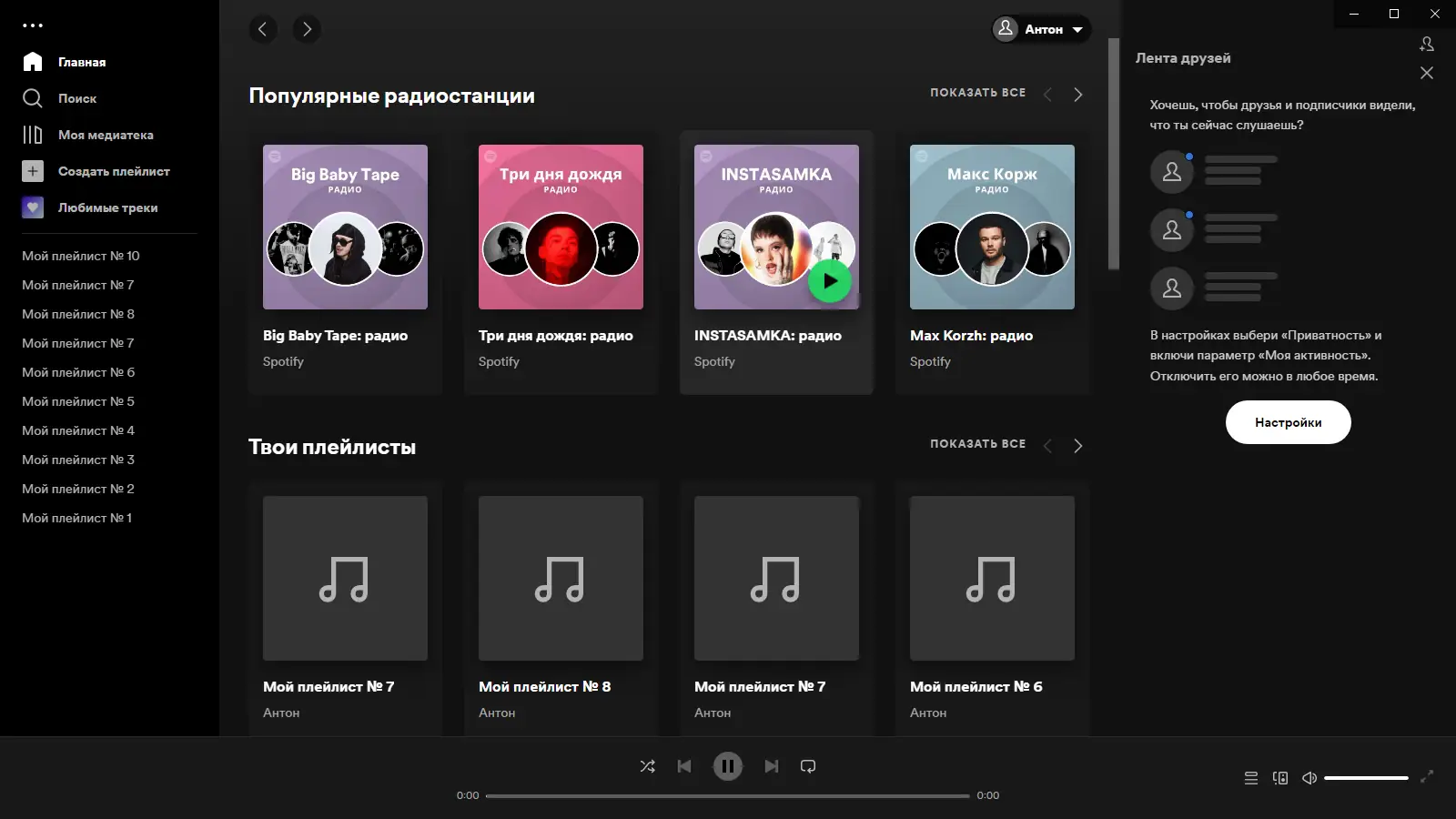The image size is (1456, 819).
Task: Open Три дня дождя radio cover thumbnail
Action: click(x=561, y=227)
